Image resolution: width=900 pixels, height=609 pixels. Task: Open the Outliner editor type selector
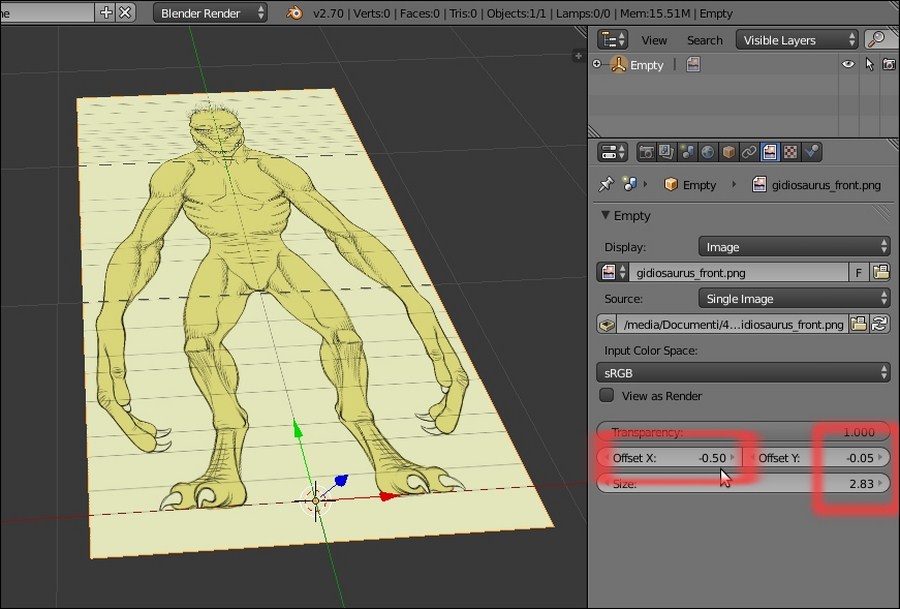(x=612, y=40)
